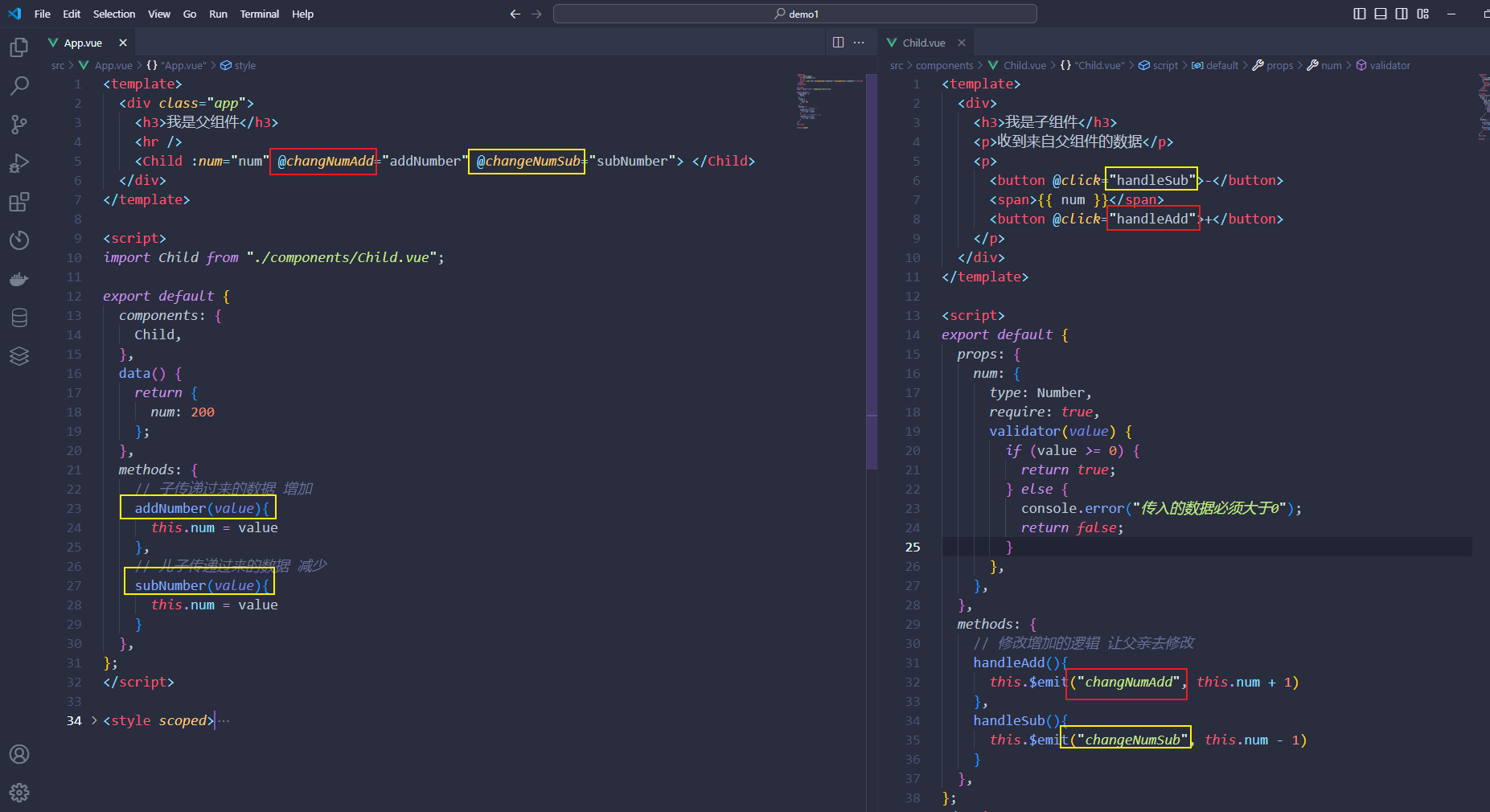Toggle the secondary side bar
The image size is (1490, 812).
[1402, 14]
